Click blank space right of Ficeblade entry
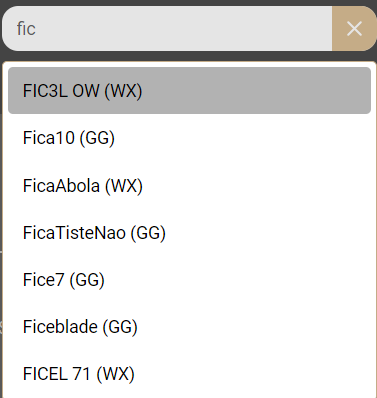Viewport: 377px width, 398px height. coord(254,326)
